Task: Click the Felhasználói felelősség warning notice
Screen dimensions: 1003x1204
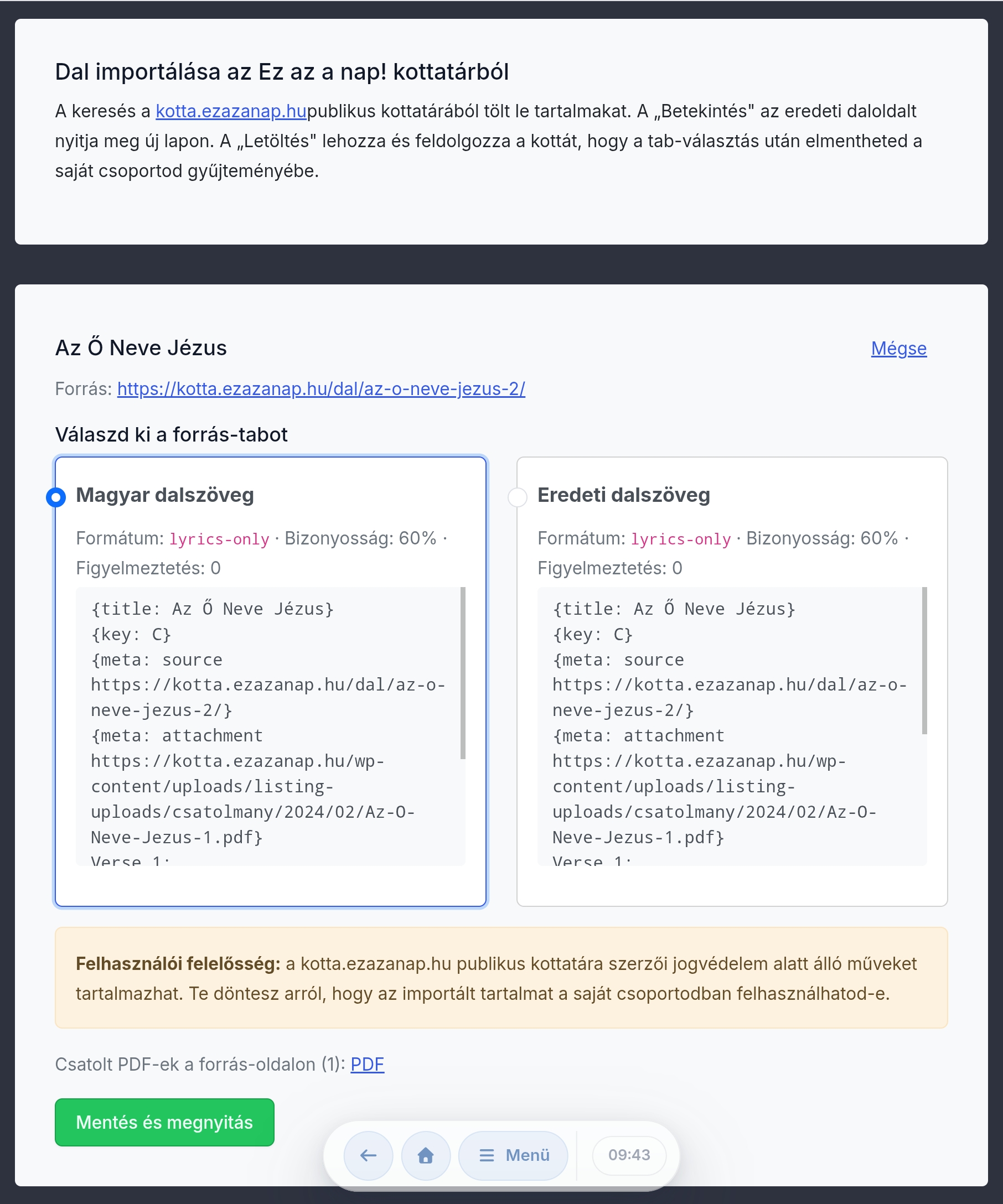Action: click(501, 978)
